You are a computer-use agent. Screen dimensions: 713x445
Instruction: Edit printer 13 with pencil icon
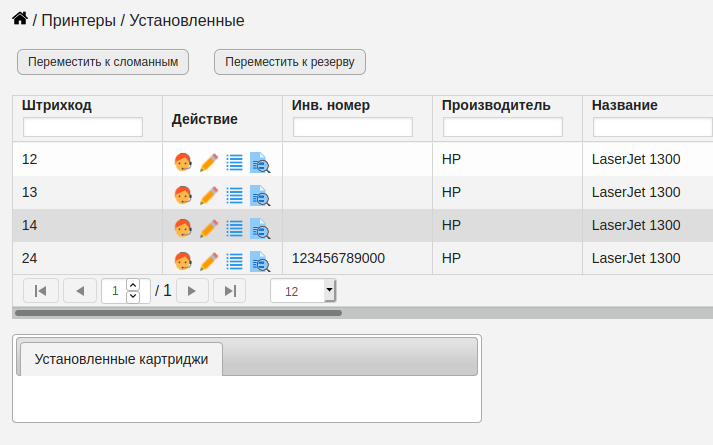pyautogui.click(x=209, y=195)
